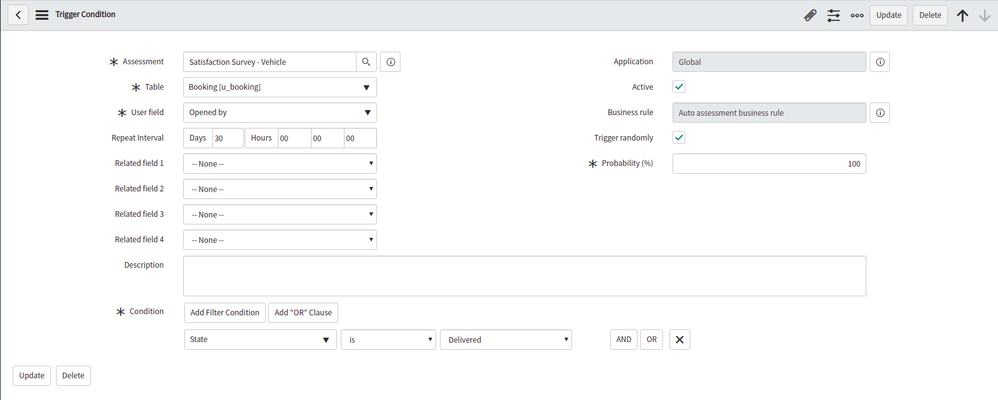Show the Application info icon
Image resolution: width=998 pixels, height=400 pixels.
click(880, 62)
